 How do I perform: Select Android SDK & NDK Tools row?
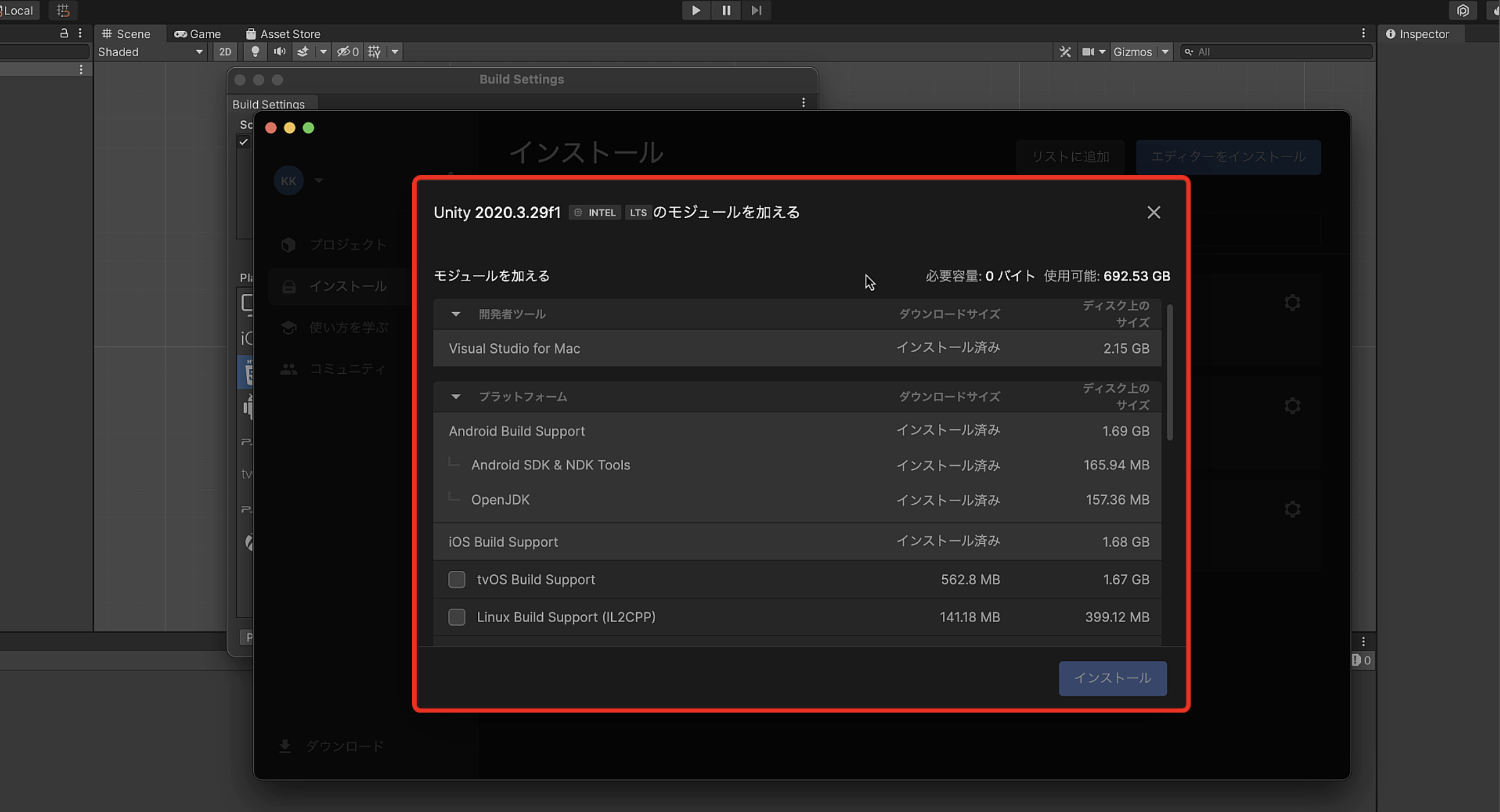[x=797, y=465]
